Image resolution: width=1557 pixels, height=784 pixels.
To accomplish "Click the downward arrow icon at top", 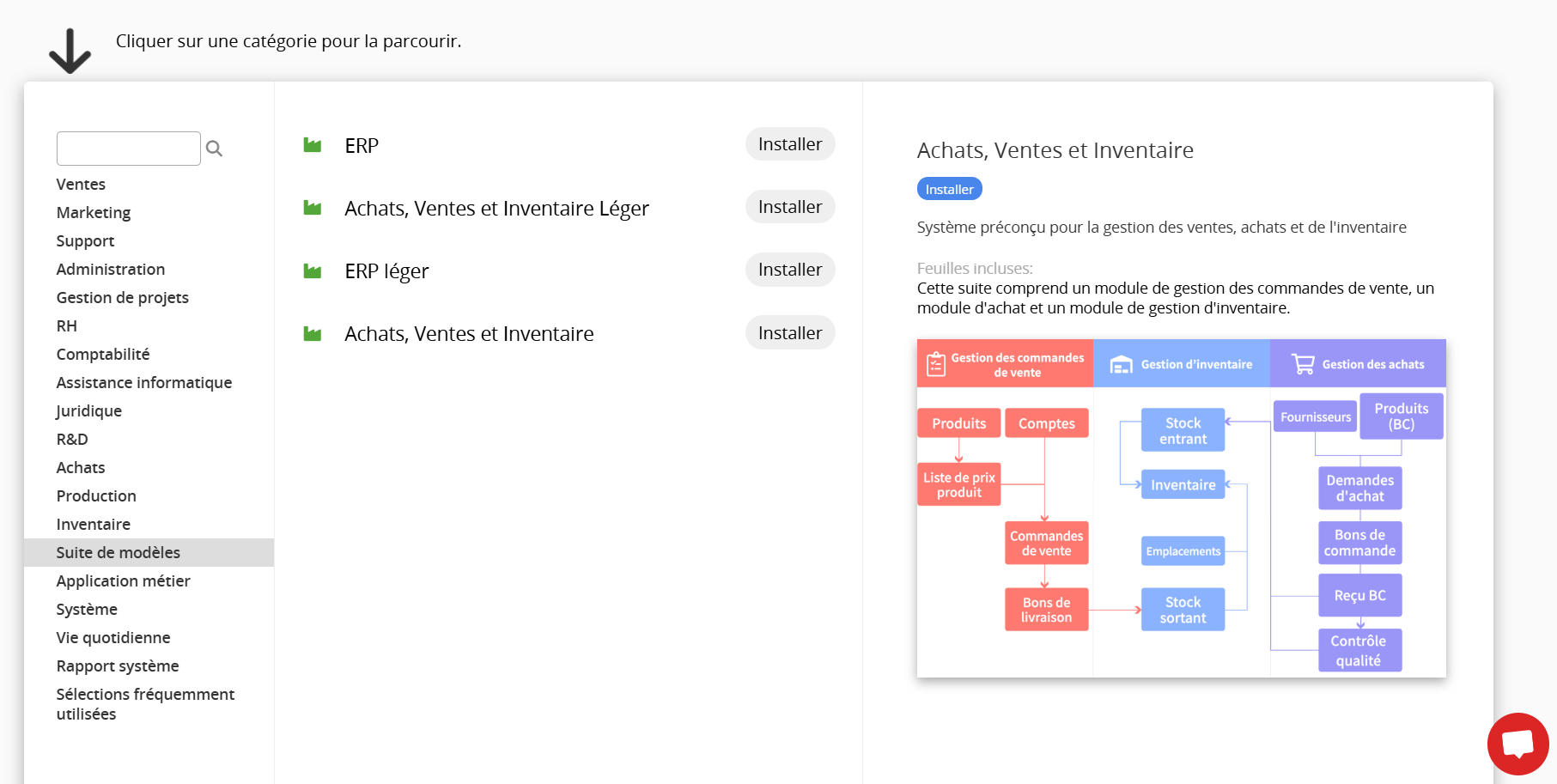I will tap(70, 51).
